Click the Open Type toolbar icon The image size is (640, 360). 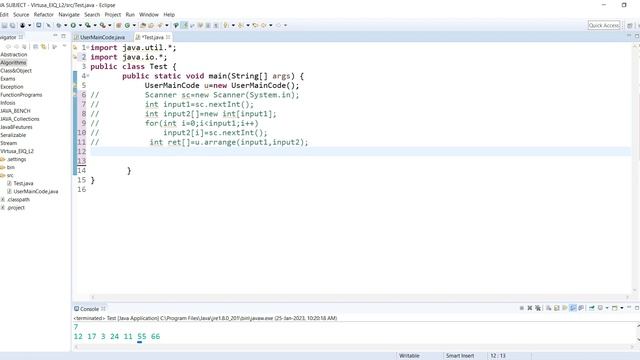click(143, 25)
